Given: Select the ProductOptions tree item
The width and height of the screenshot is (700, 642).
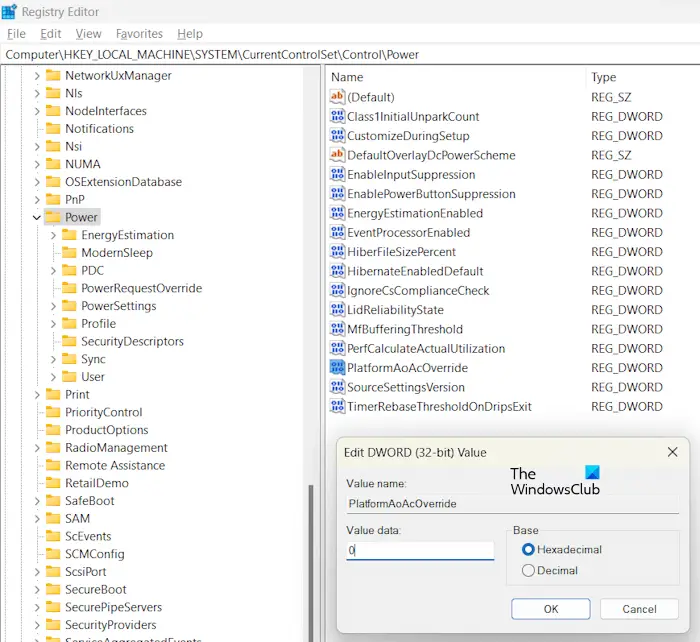Looking at the screenshot, I should click(106, 430).
